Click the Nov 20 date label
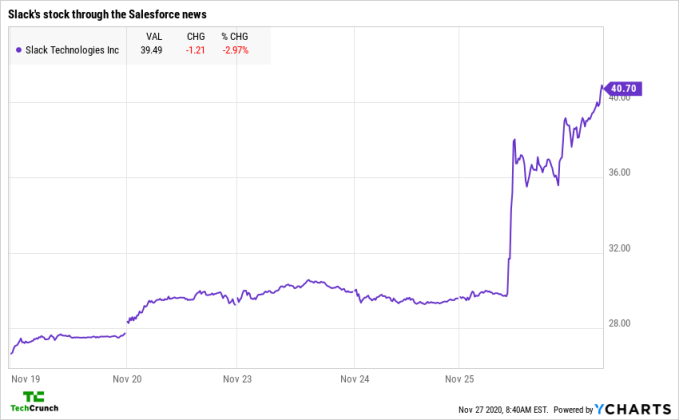Image resolution: width=679 pixels, height=420 pixels. coord(125,379)
